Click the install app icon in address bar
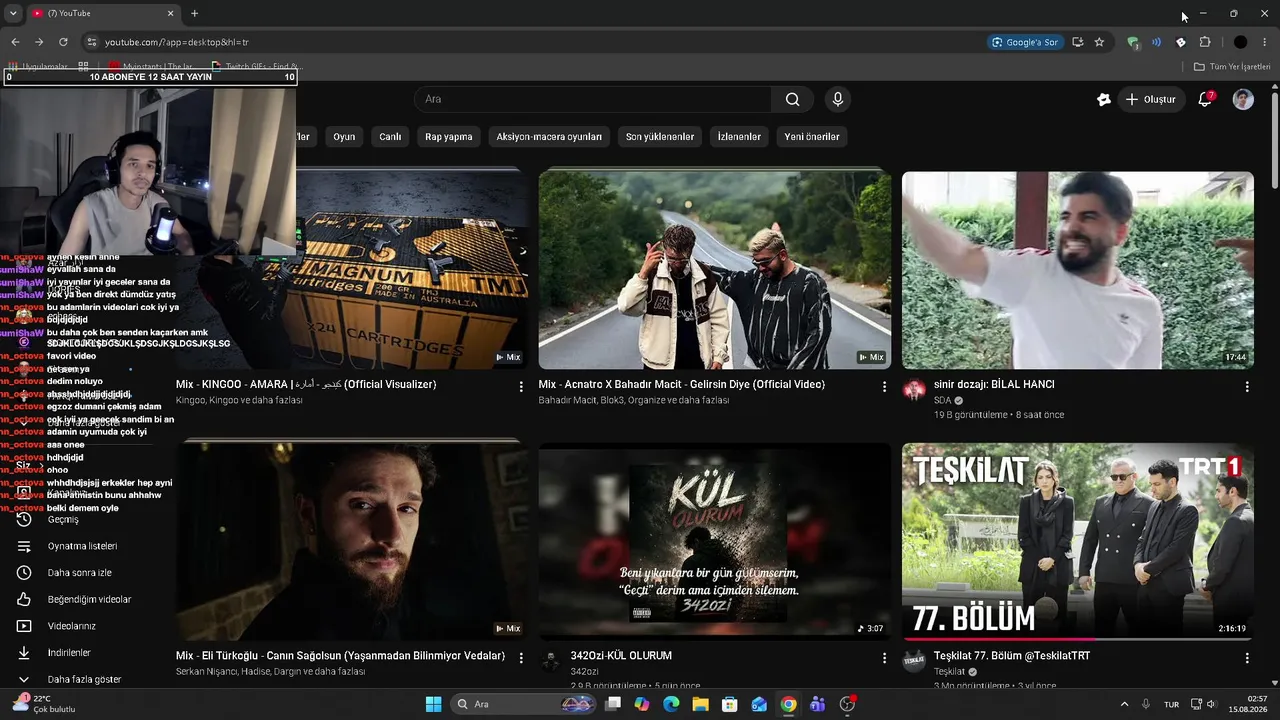The image size is (1280, 720). coord(1077,42)
